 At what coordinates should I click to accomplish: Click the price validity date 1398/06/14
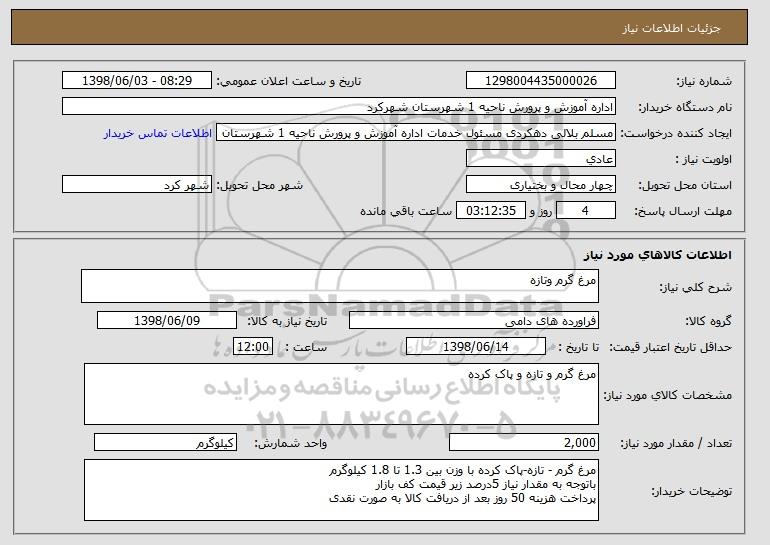[x=476, y=347]
